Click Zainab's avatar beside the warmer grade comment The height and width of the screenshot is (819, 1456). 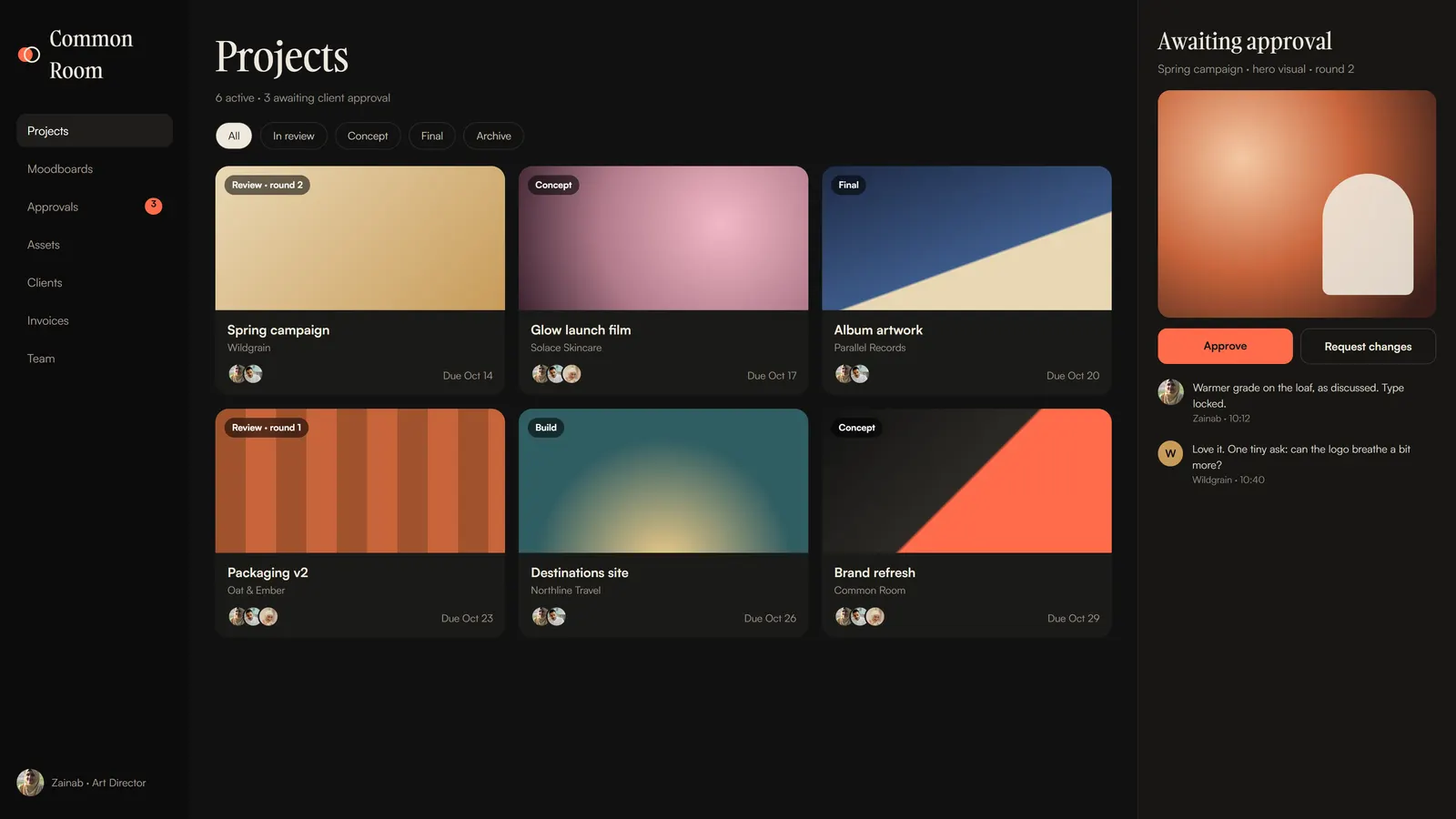click(1170, 392)
